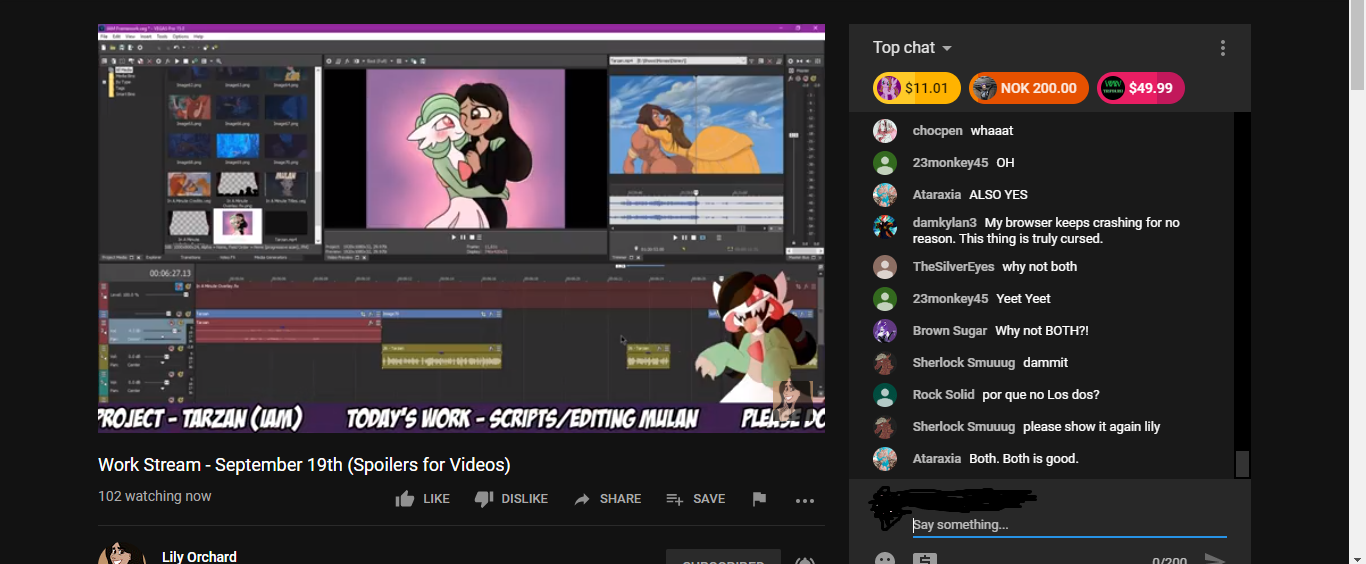Image resolution: width=1366 pixels, height=564 pixels.
Task: Click the message 'why not both'
Action: coord(1040,267)
